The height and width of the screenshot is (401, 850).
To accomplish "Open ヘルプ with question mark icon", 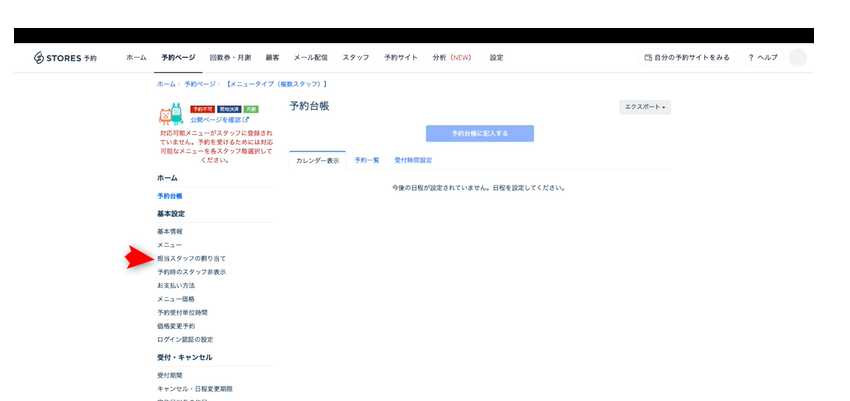I will pos(763,58).
